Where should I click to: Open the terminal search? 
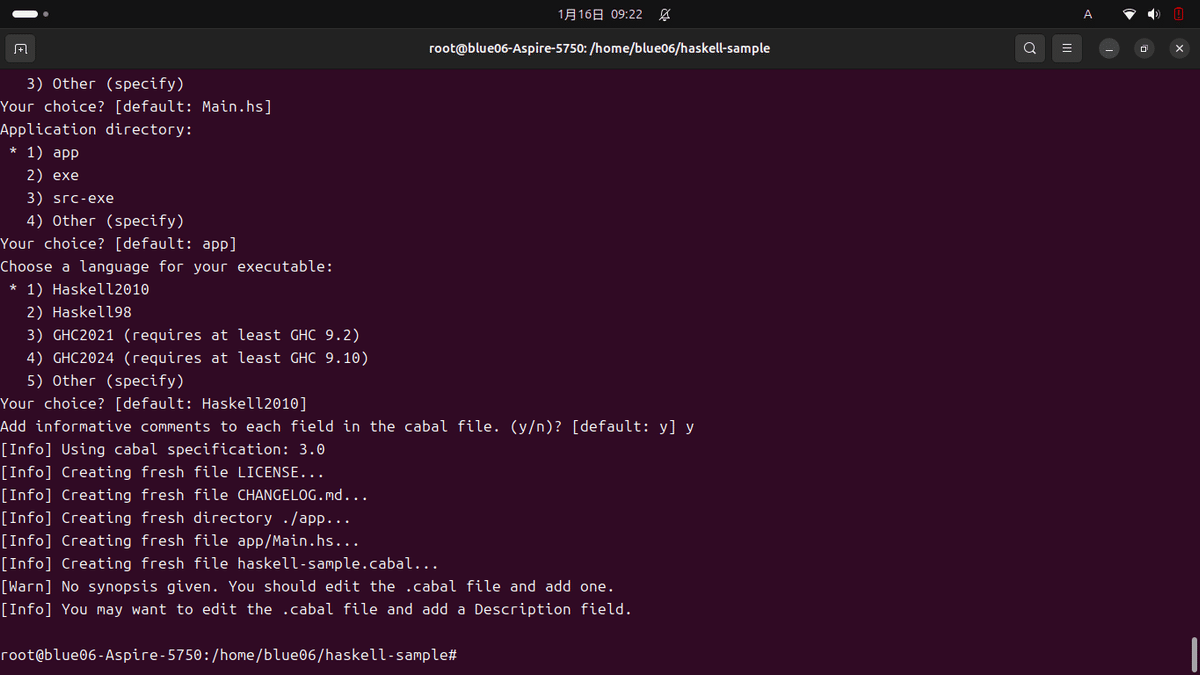(x=1029, y=47)
